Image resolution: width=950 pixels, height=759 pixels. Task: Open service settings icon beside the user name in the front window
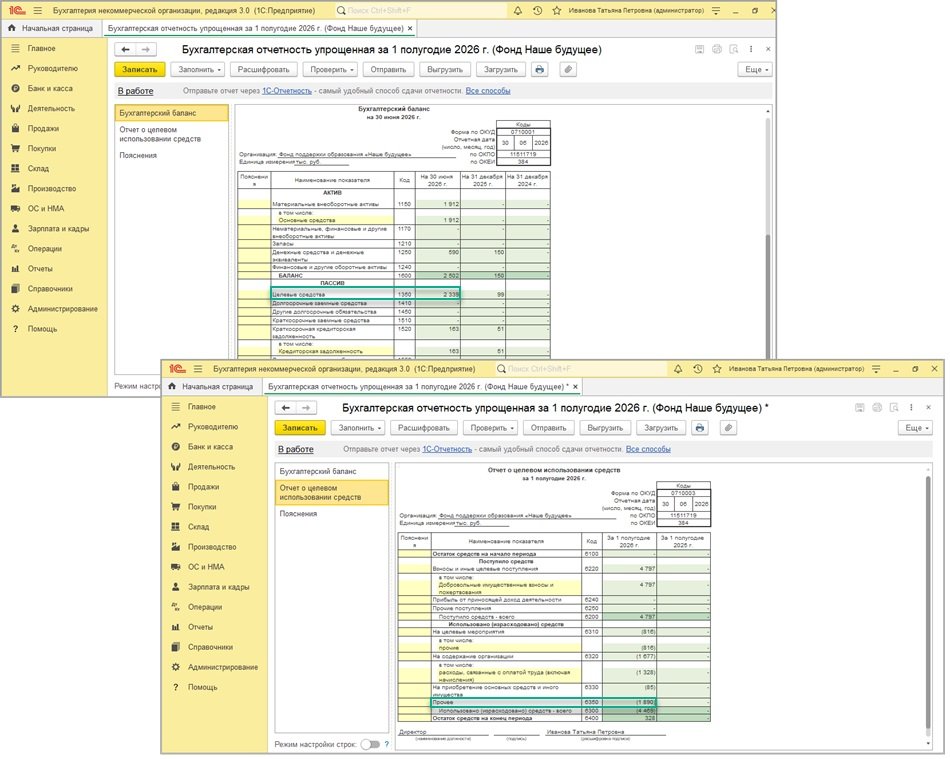[876, 369]
